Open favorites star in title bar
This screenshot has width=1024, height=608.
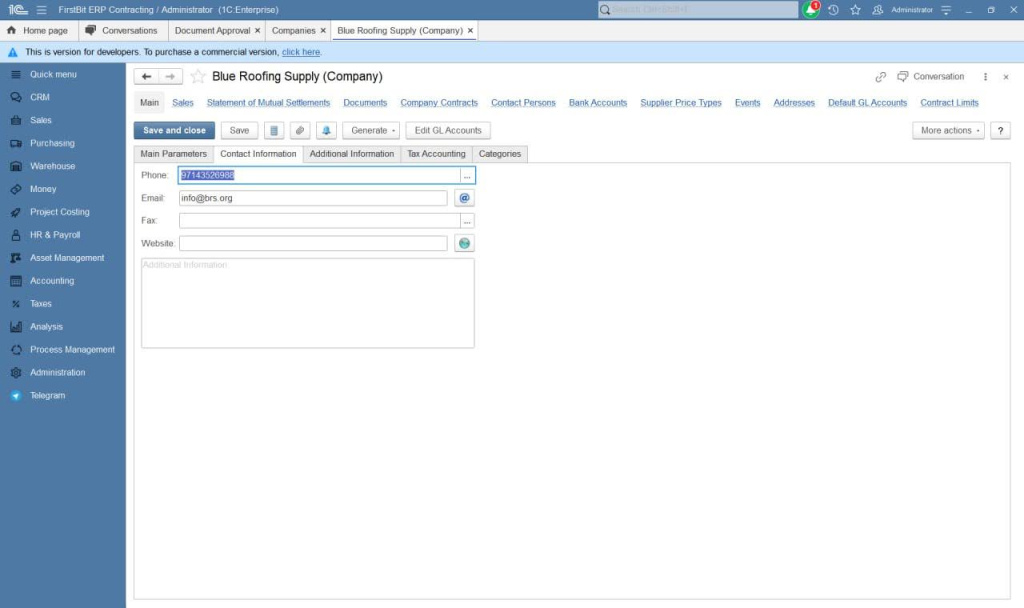[x=856, y=10]
